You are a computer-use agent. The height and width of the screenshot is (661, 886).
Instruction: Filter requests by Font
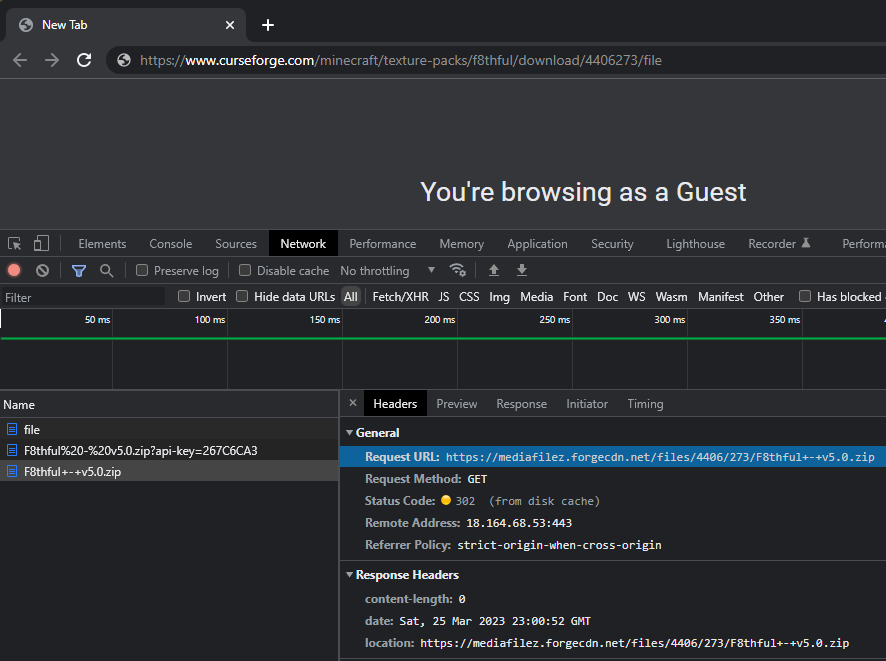pos(575,297)
